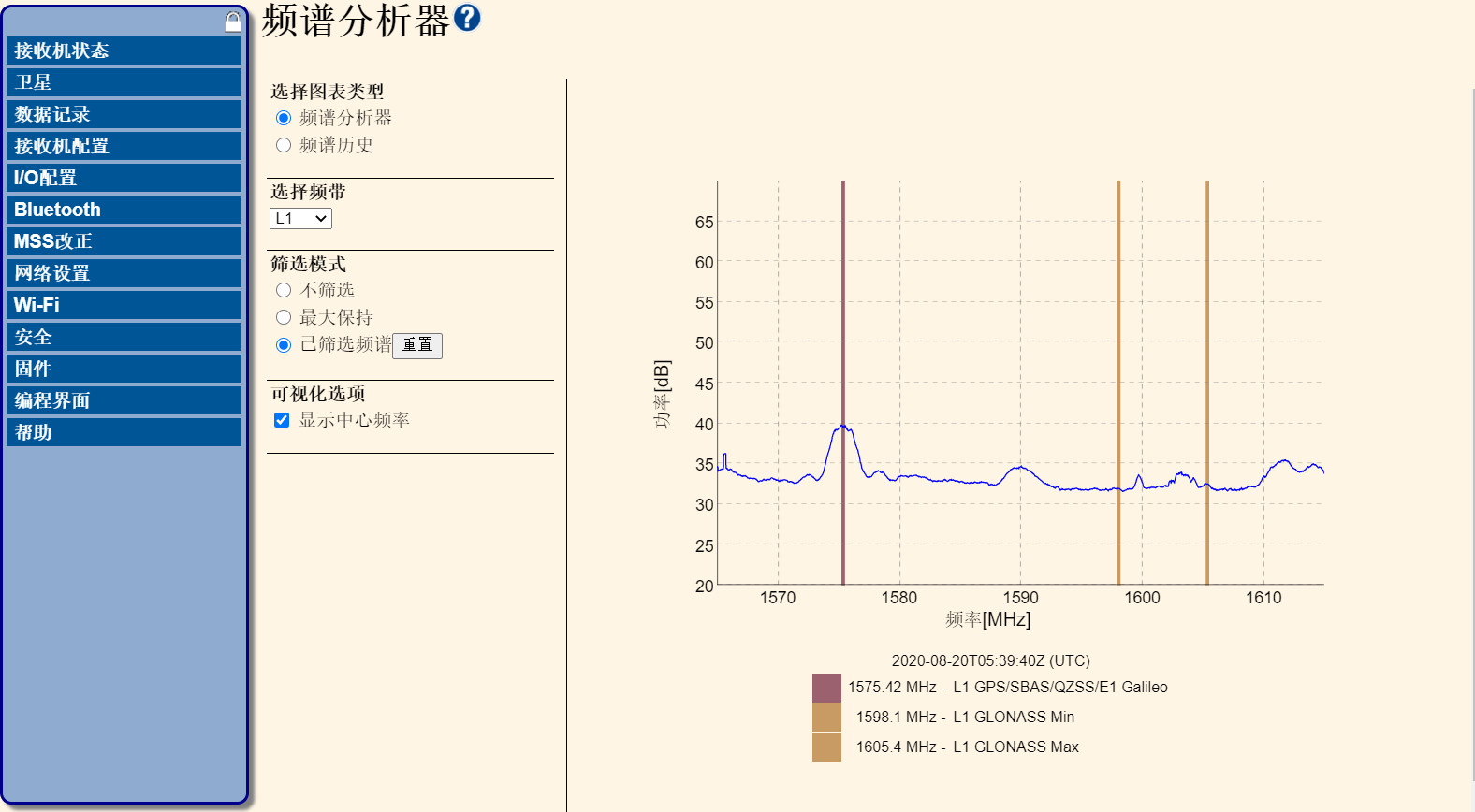
Task: Open 接收机状态 menu item
Action: coord(124,51)
